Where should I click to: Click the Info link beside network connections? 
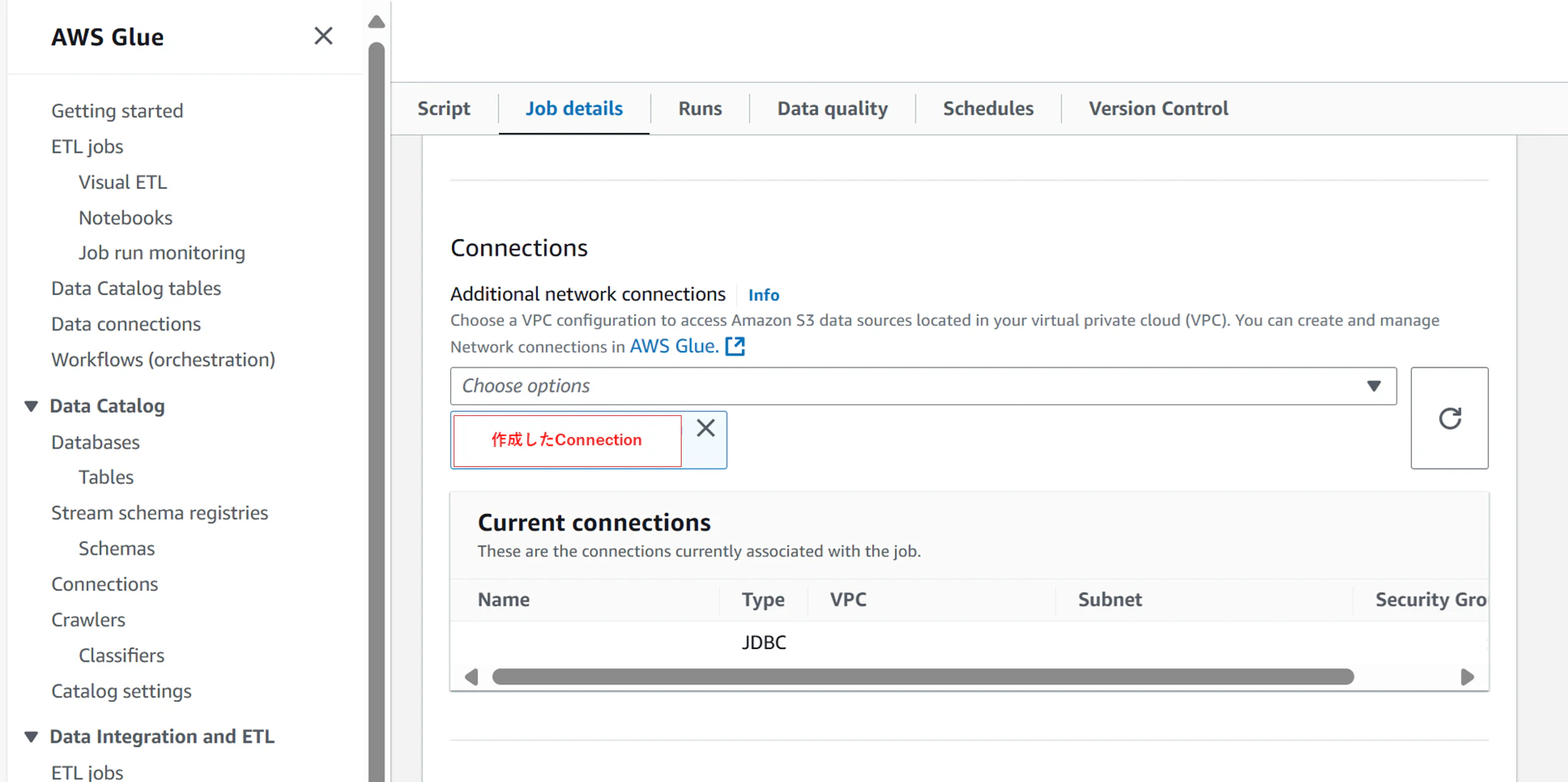[764, 295]
